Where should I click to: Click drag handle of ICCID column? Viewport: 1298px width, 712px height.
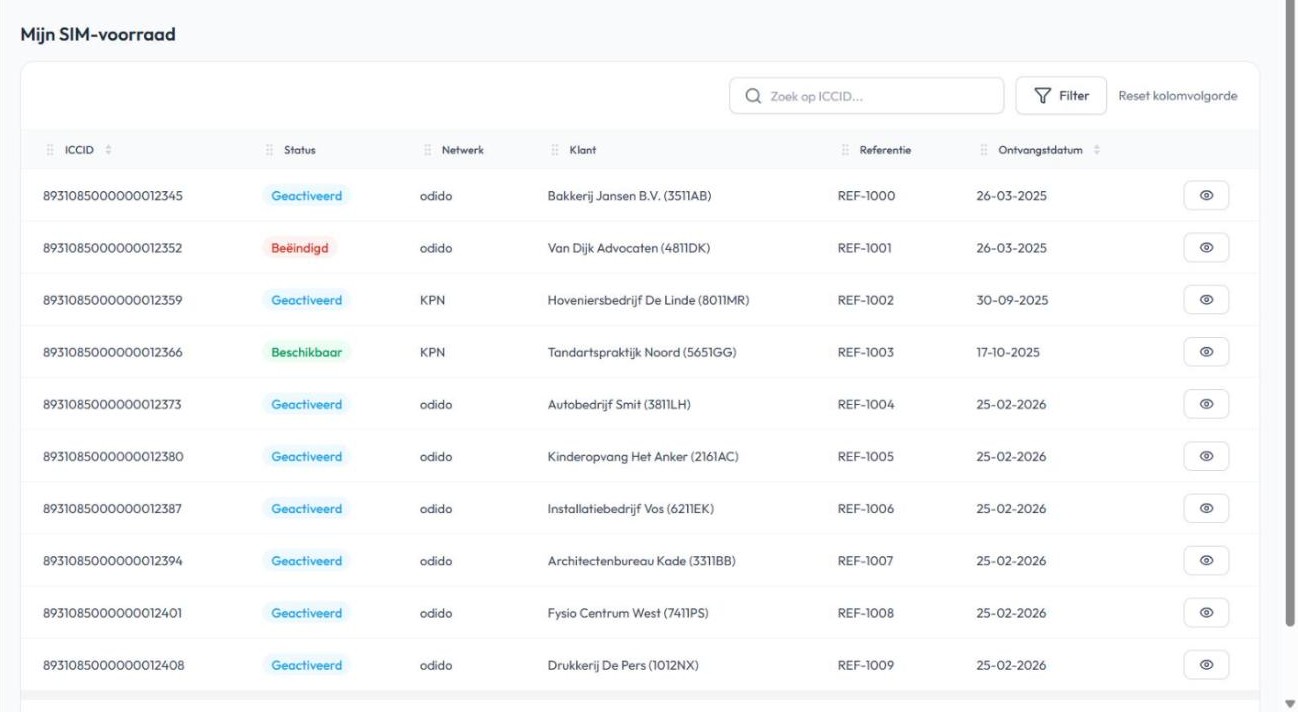(x=50, y=150)
